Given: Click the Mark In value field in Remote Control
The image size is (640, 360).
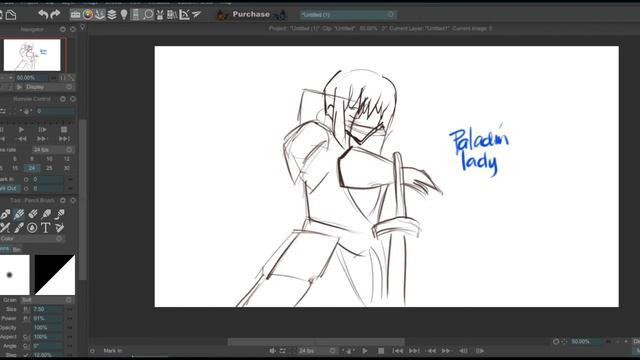Looking at the screenshot, I should (x=48, y=179).
